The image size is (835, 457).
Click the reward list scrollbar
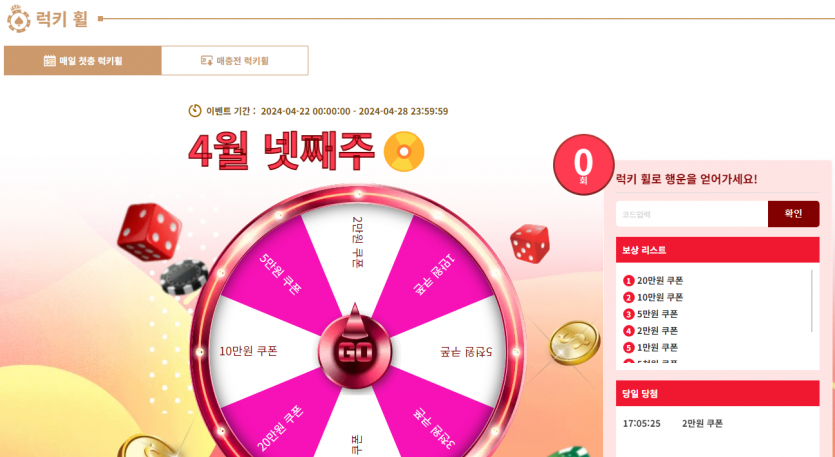(x=812, y=301)
